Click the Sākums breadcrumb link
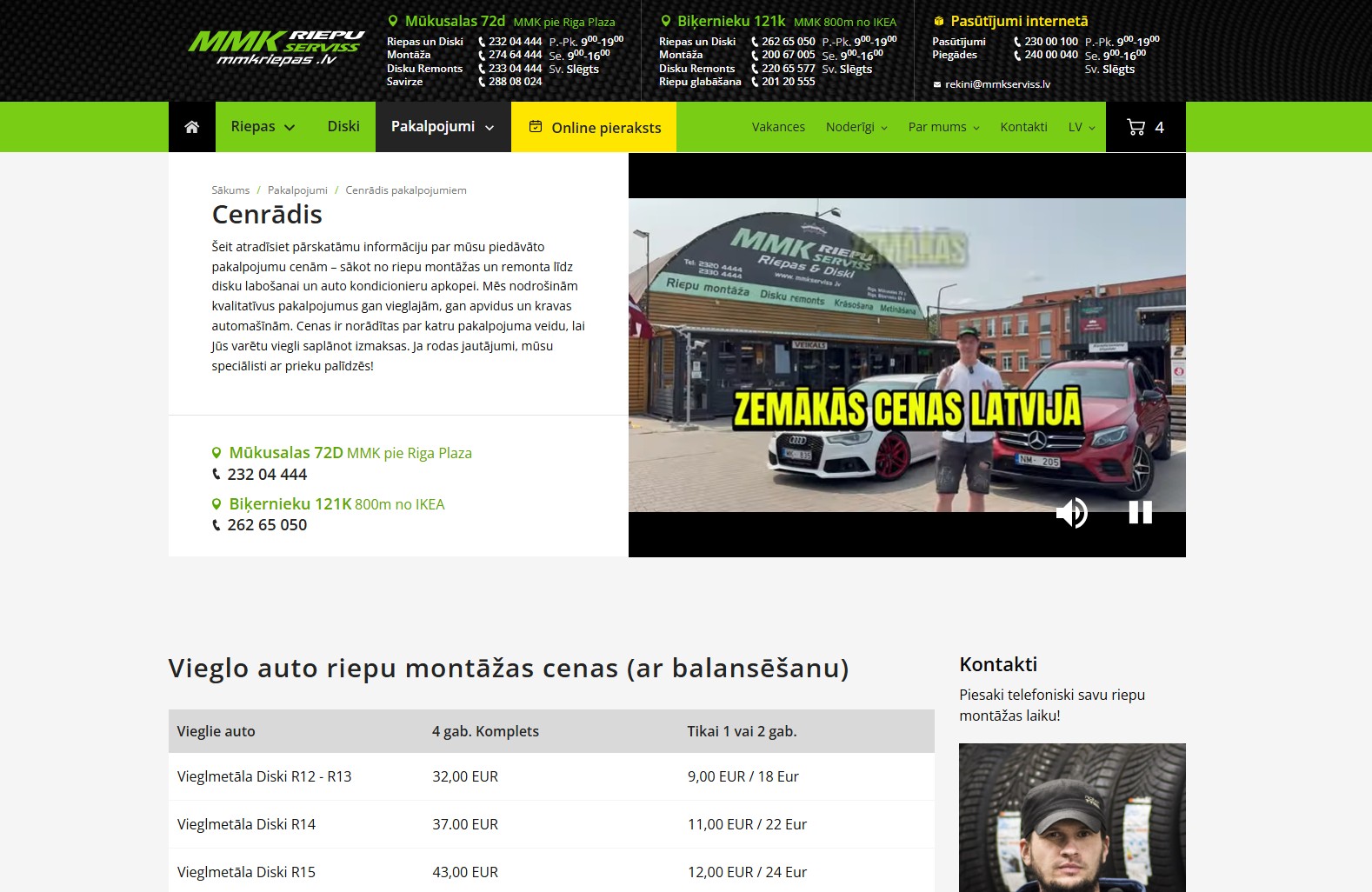1372x892 pixels. (230, 190)
